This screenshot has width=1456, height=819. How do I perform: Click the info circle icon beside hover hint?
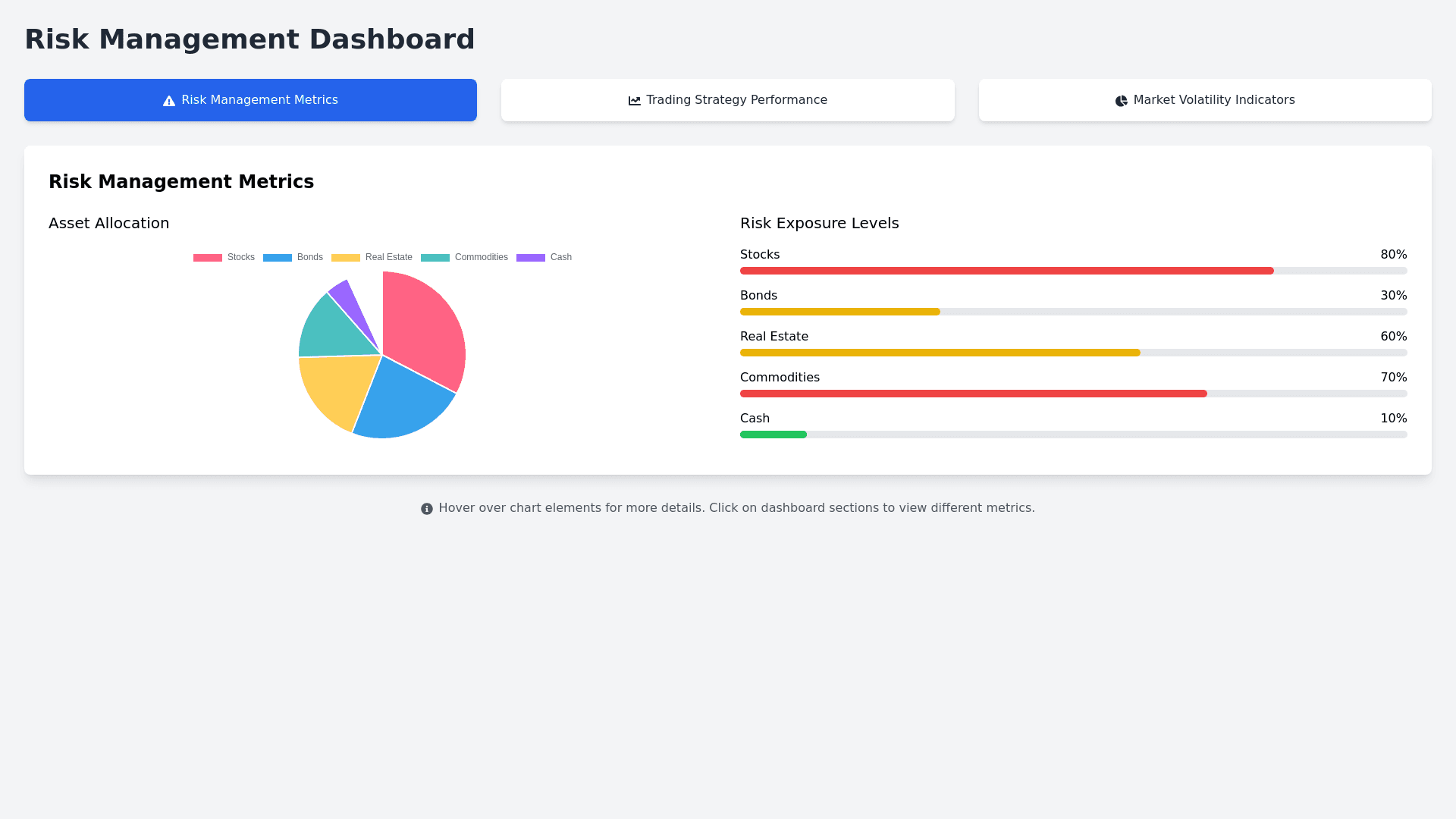(427, 509)
